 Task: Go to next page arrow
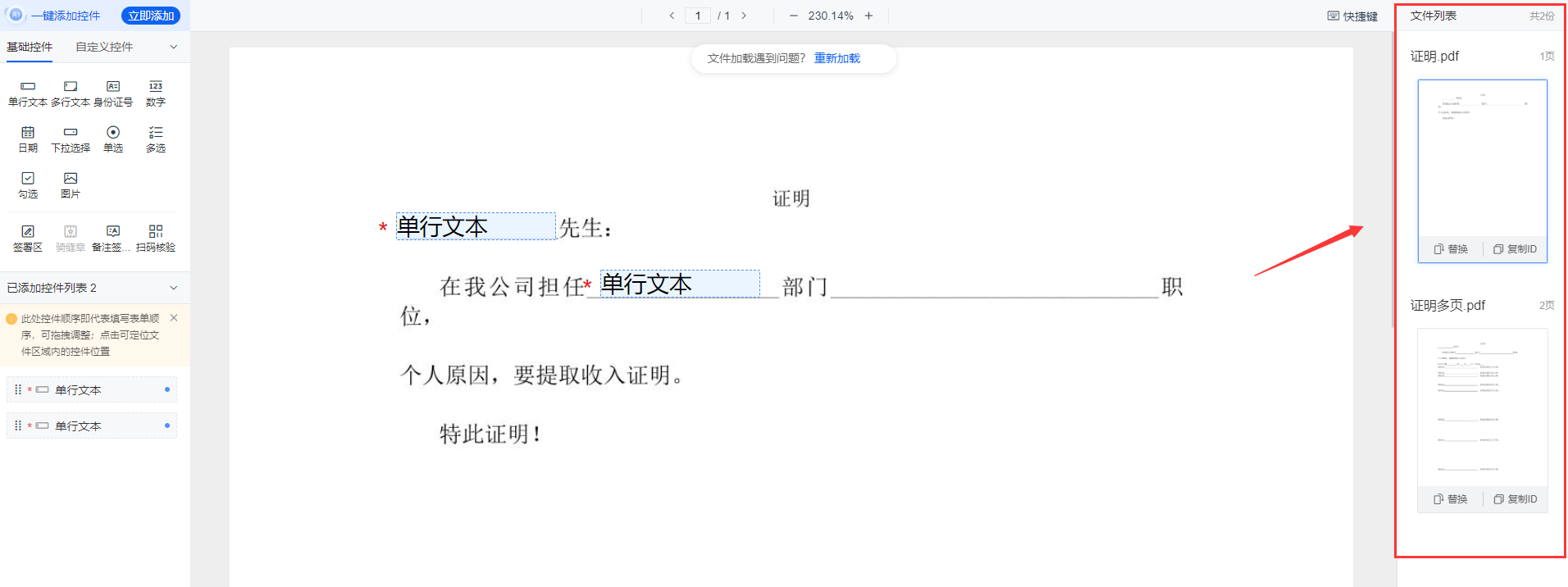[x=744, y=16]
